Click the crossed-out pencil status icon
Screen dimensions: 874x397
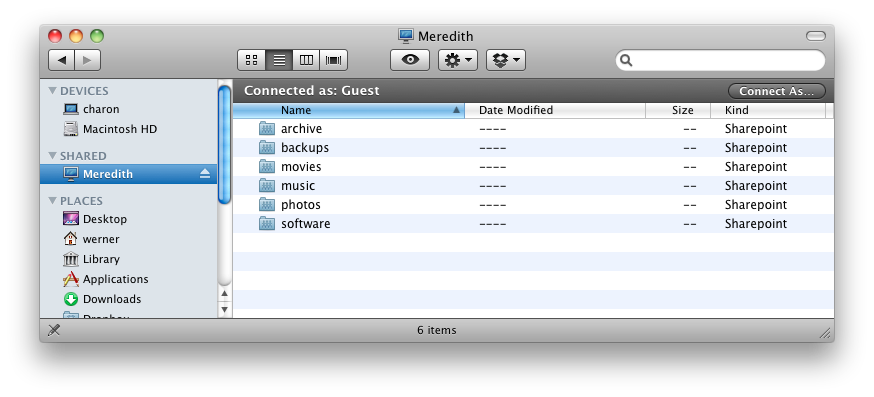tap(54, 330)
